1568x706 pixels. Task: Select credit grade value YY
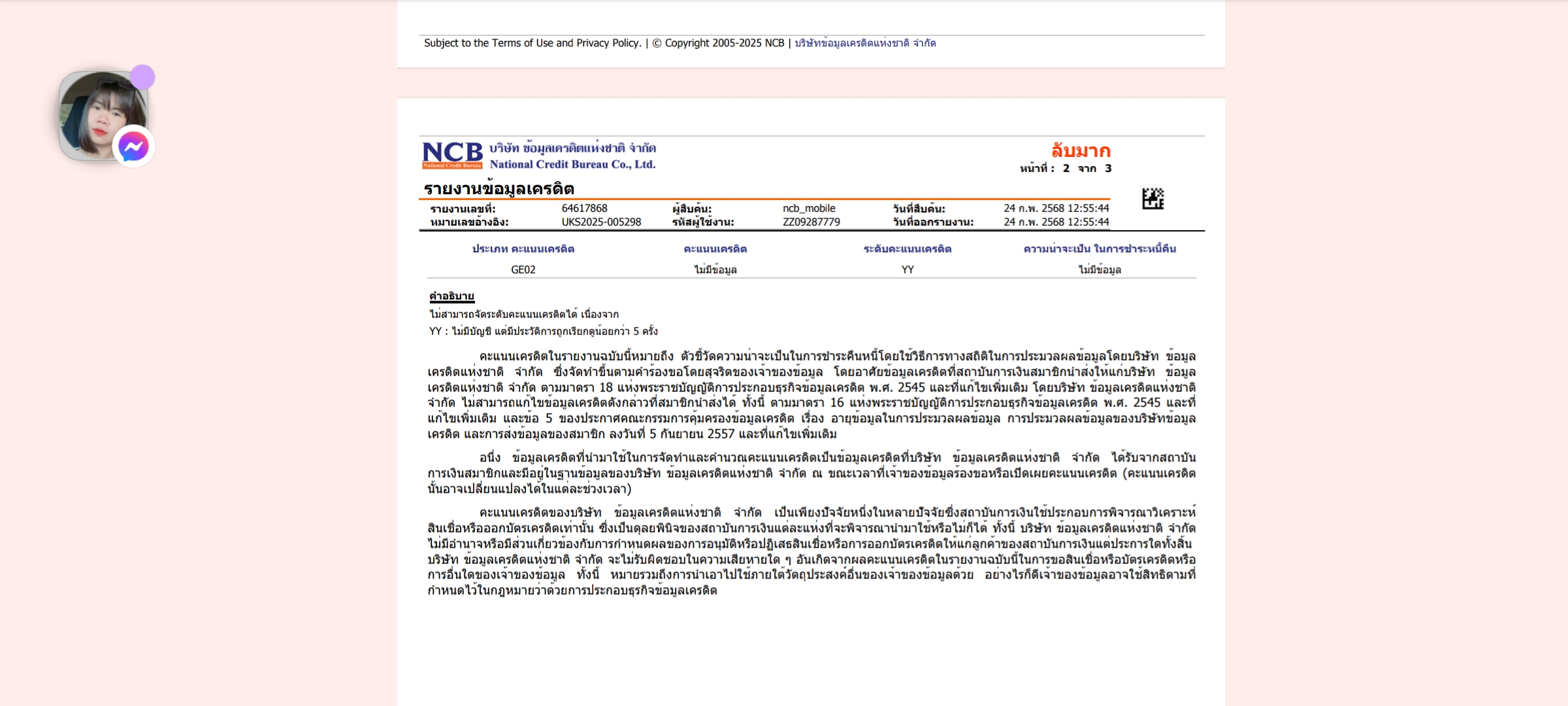[x=907, y=270]
